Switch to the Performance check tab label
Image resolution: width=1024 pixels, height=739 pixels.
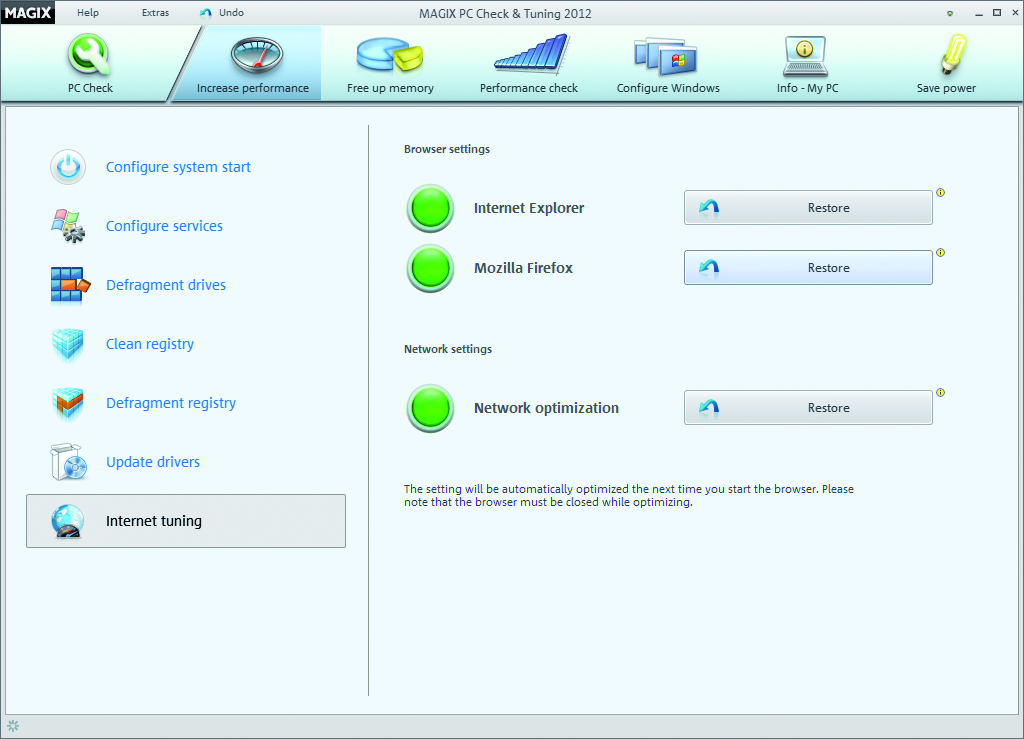(528, 88)
